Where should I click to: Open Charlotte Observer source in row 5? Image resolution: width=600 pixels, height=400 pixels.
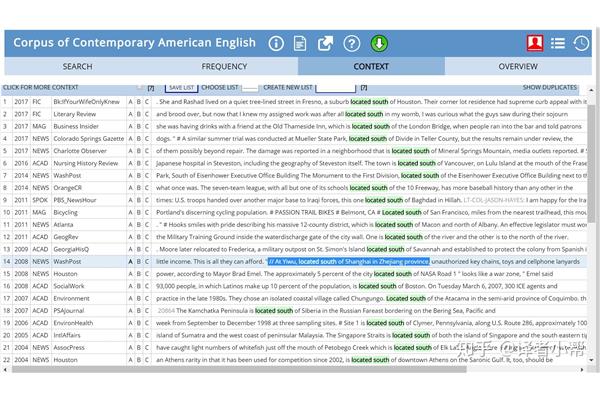click(80, 151)
